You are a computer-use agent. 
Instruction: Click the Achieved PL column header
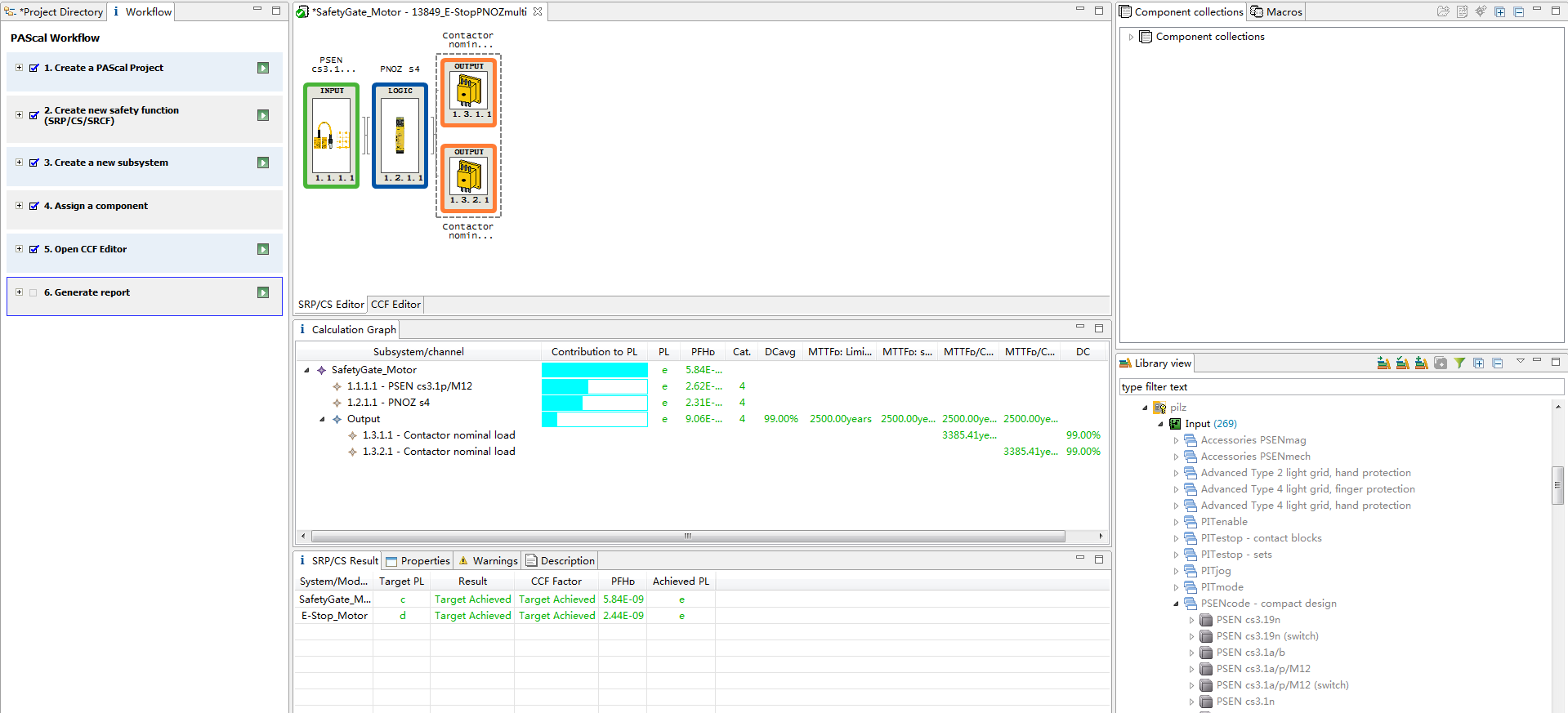pos(681,582)
